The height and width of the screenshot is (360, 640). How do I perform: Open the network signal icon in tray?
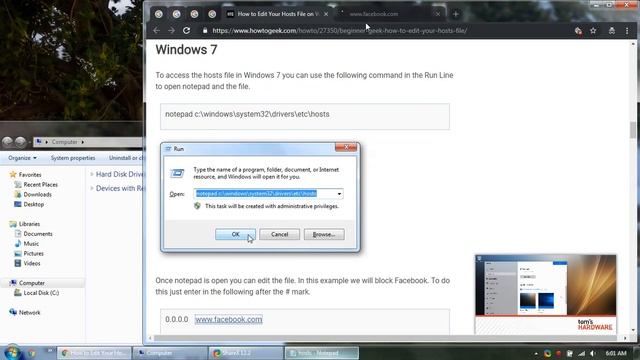point(581,353)
